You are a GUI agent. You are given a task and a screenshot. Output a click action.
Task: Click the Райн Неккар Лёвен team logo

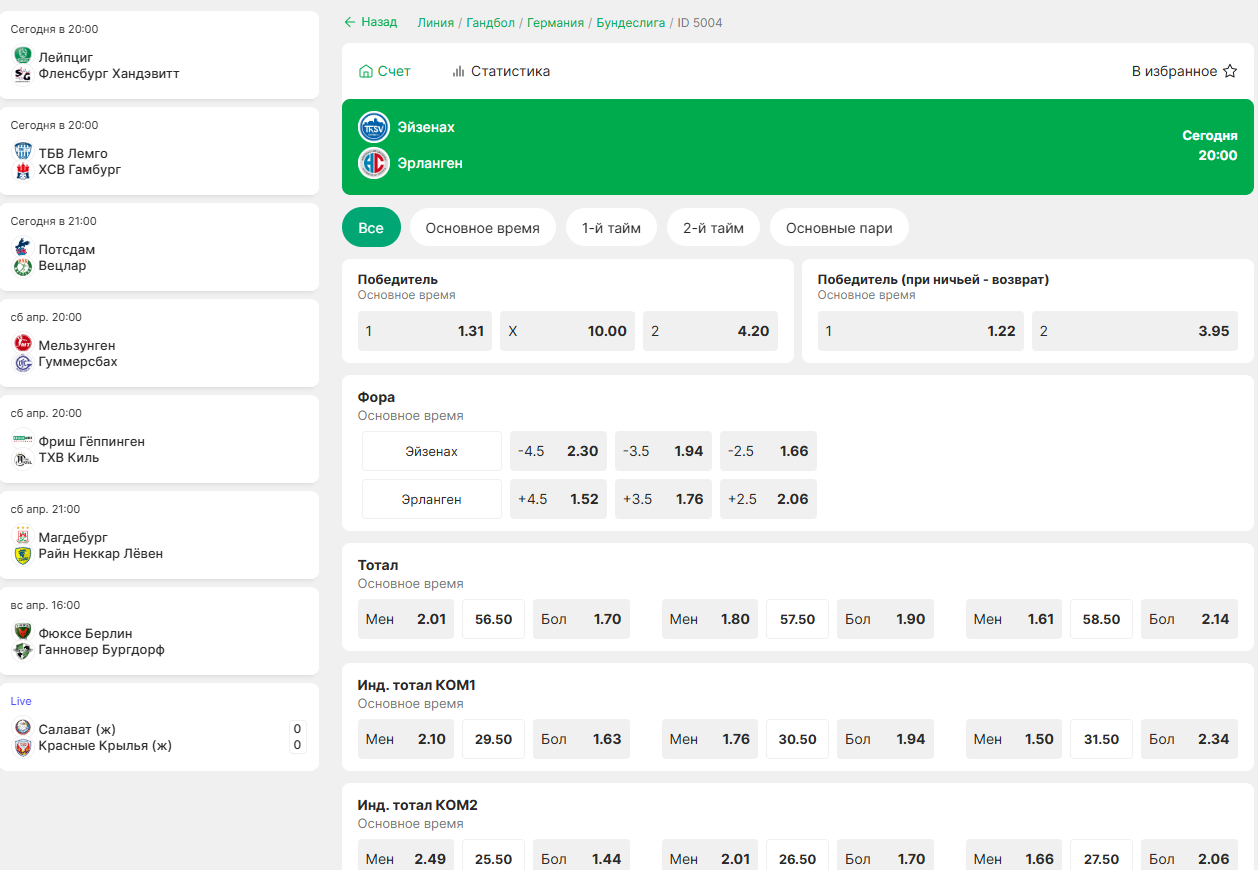point(23,554)
